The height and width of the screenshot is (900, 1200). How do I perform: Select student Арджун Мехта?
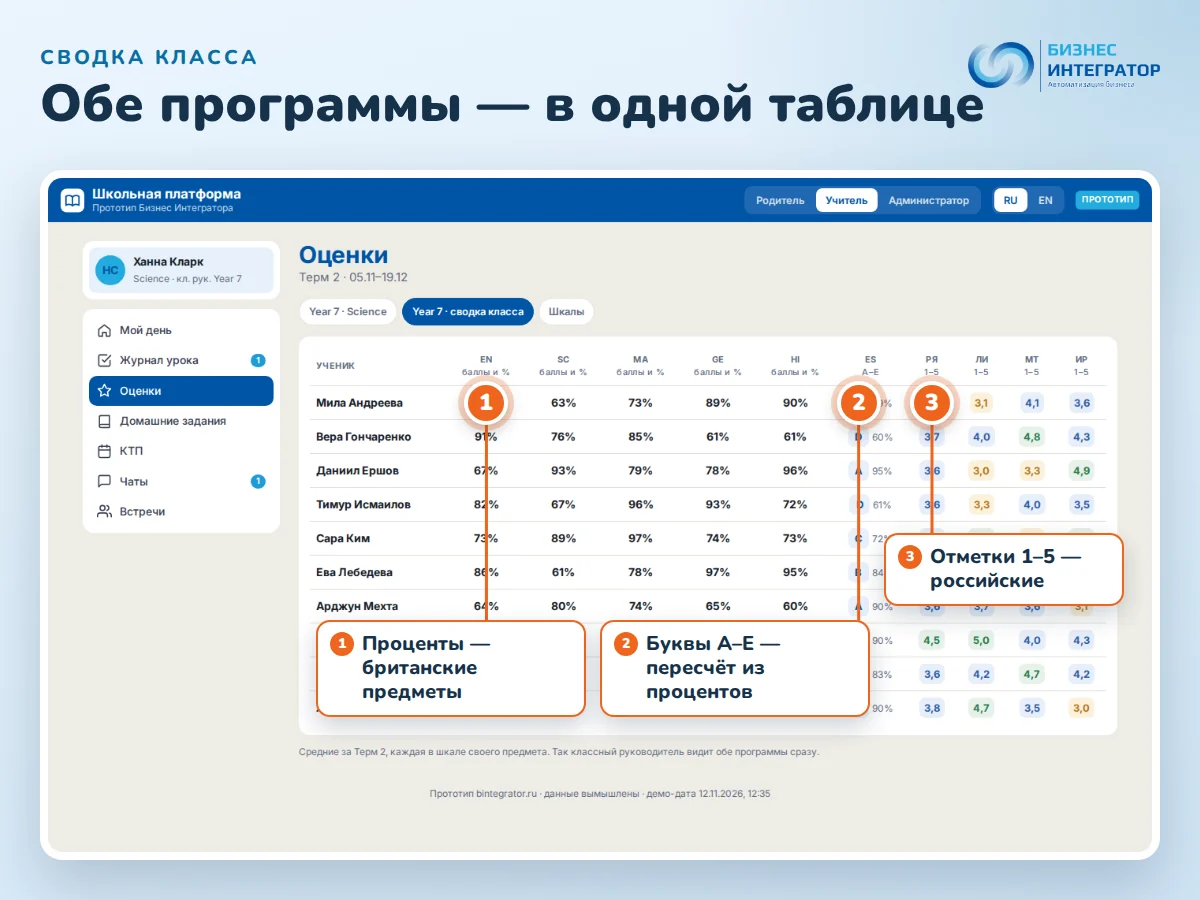[x=357, y=607]
